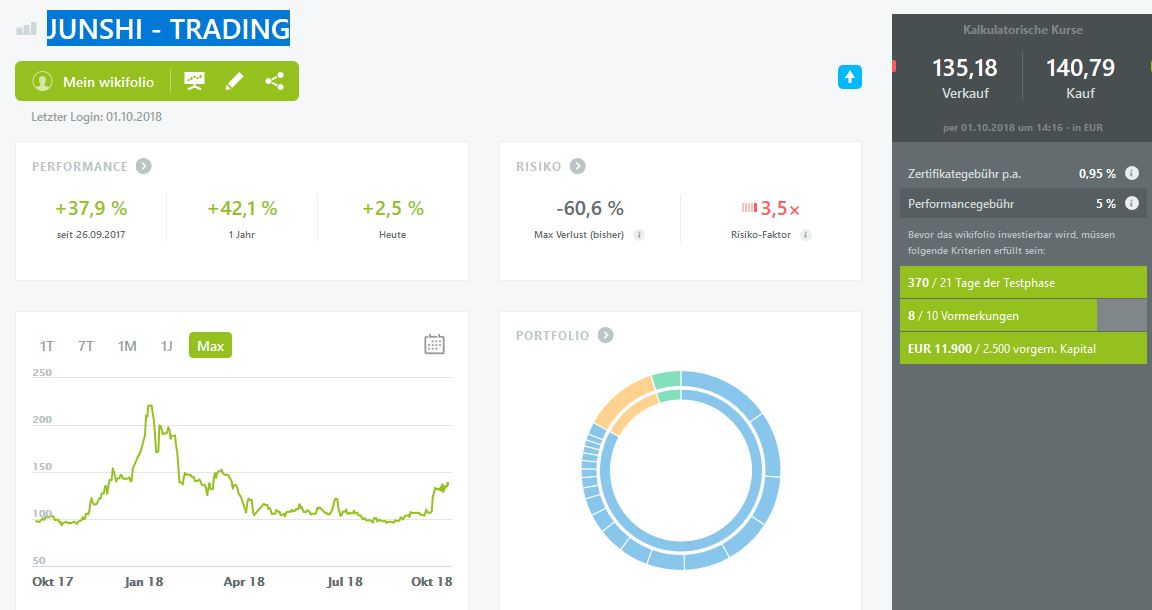Select the 1M chart timeframe
Screen dimensions: 1152x610
[x=127, y=346]
